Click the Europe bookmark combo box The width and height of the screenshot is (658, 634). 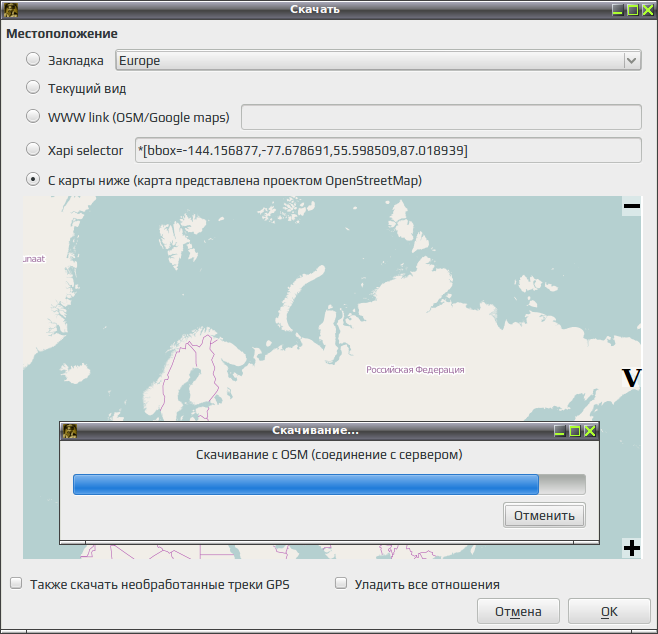378,60
